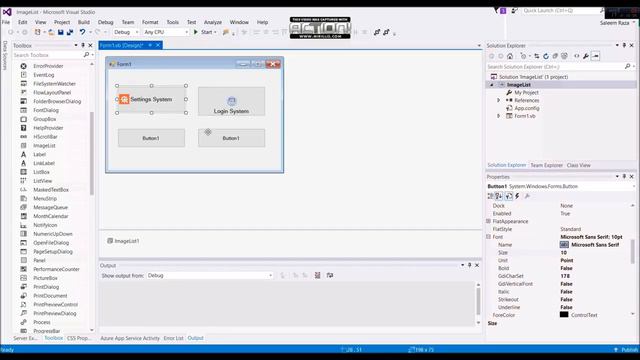Select the PictureBox toolbox control

(x=45, y=278)
